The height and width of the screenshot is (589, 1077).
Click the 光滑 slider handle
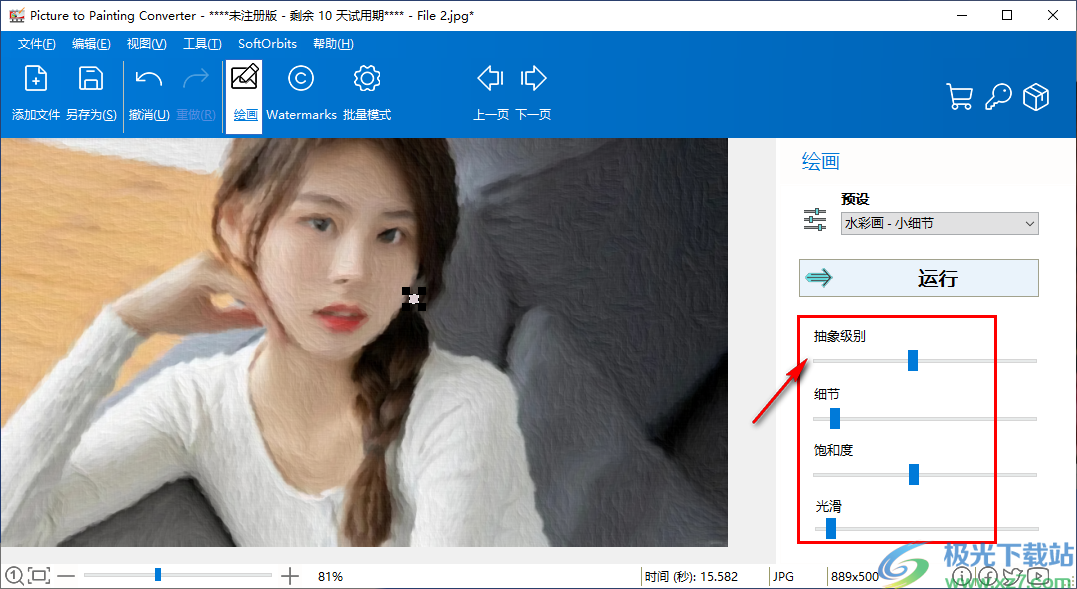[830, 529]
